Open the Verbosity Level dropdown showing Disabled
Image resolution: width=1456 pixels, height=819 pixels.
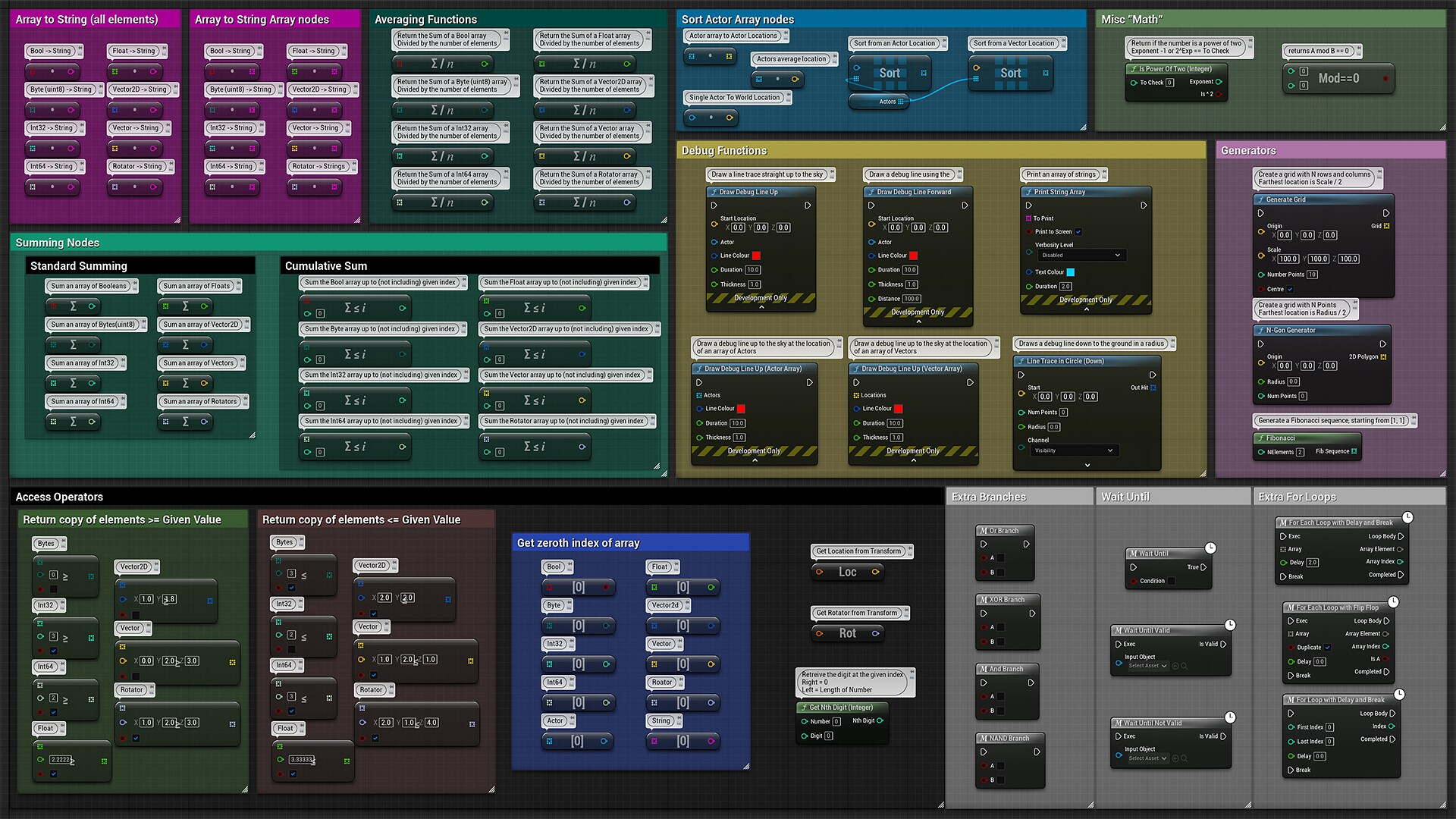(1082, 255)
